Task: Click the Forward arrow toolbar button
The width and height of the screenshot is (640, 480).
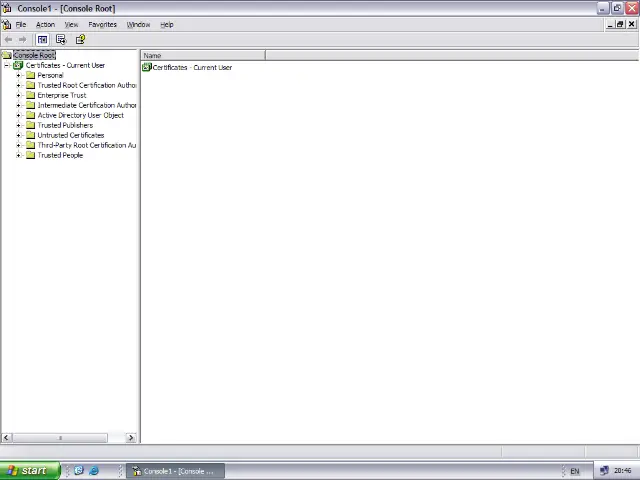Action: (22, 40)
